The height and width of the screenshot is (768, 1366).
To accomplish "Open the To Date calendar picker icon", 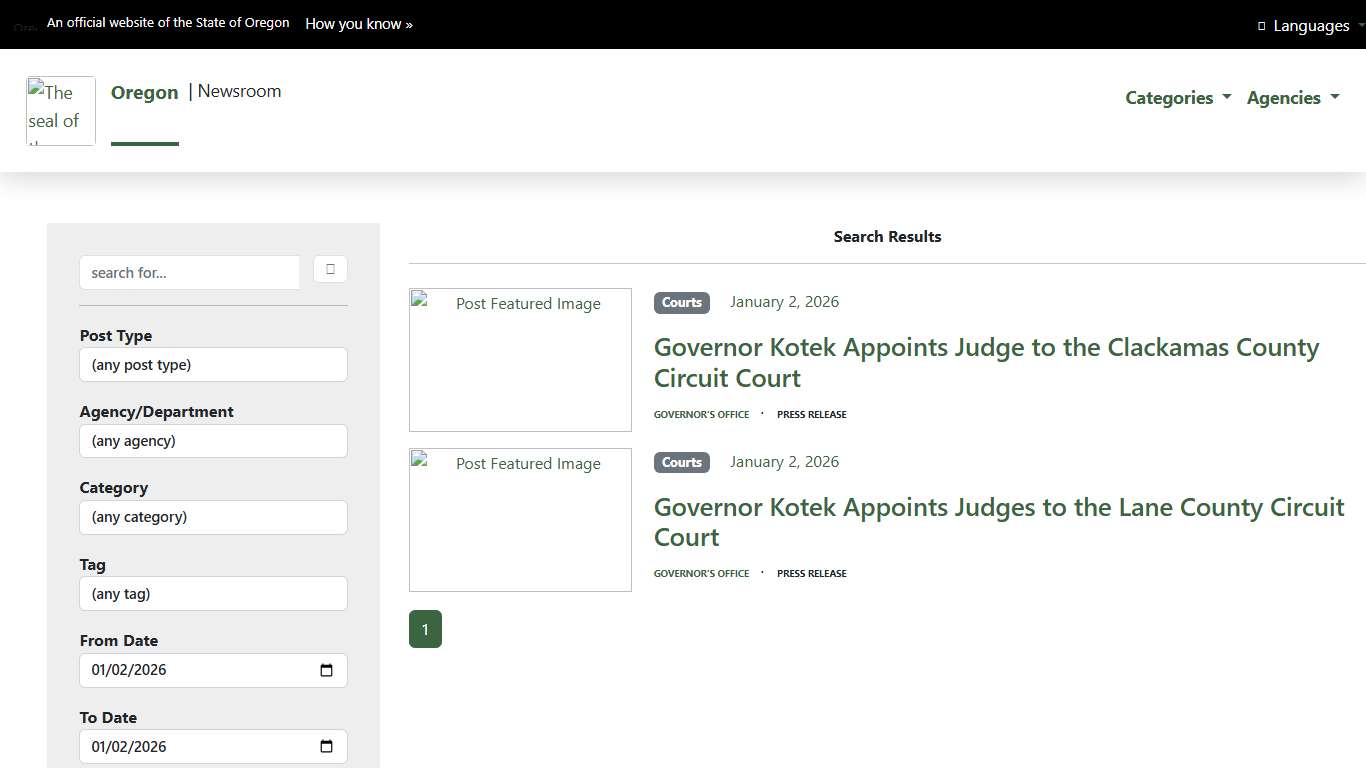I will point(326,747).
